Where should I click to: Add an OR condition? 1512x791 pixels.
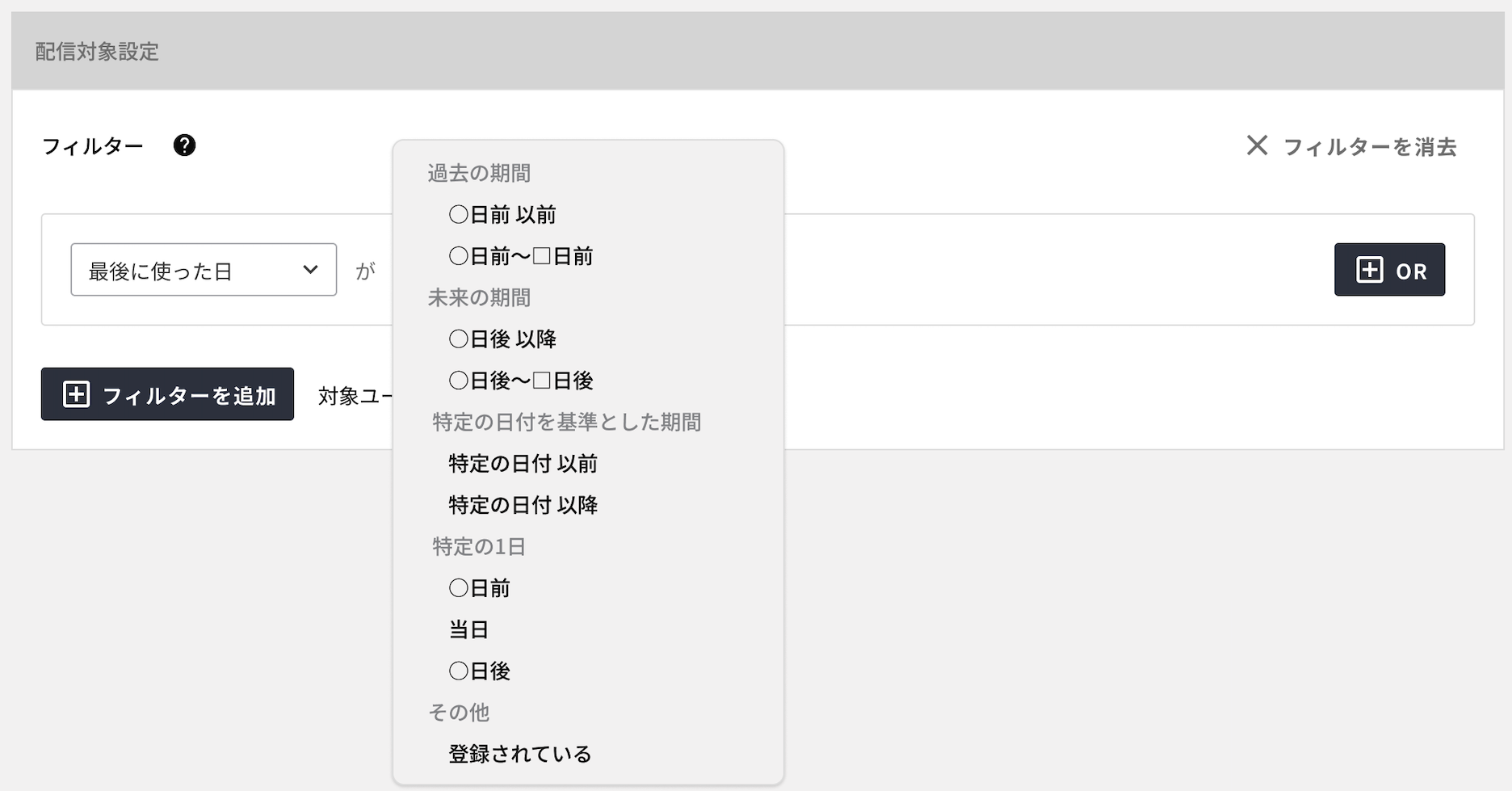click(1389, 270)
